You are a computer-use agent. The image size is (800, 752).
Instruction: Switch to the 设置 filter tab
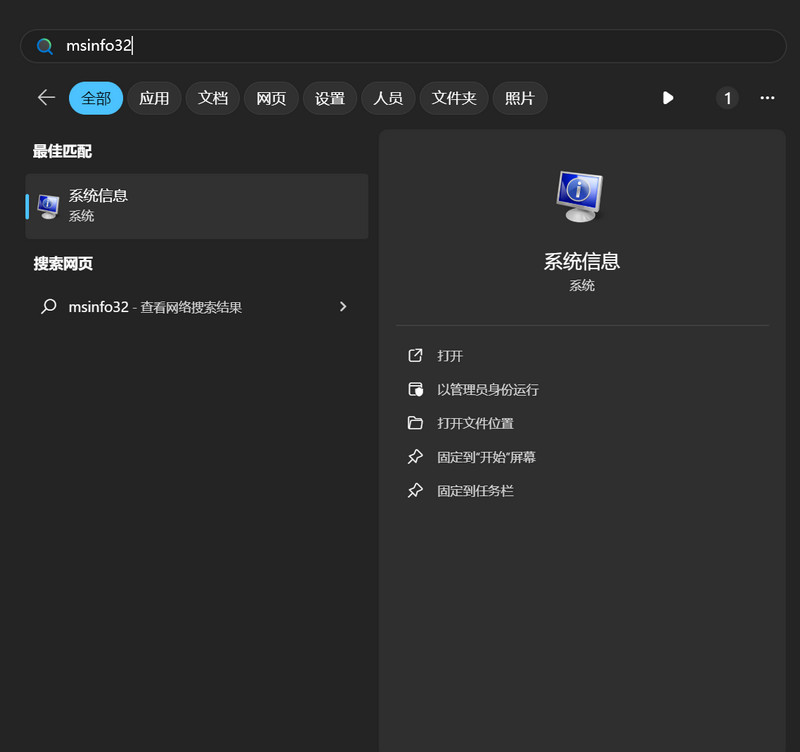[330, 98]
